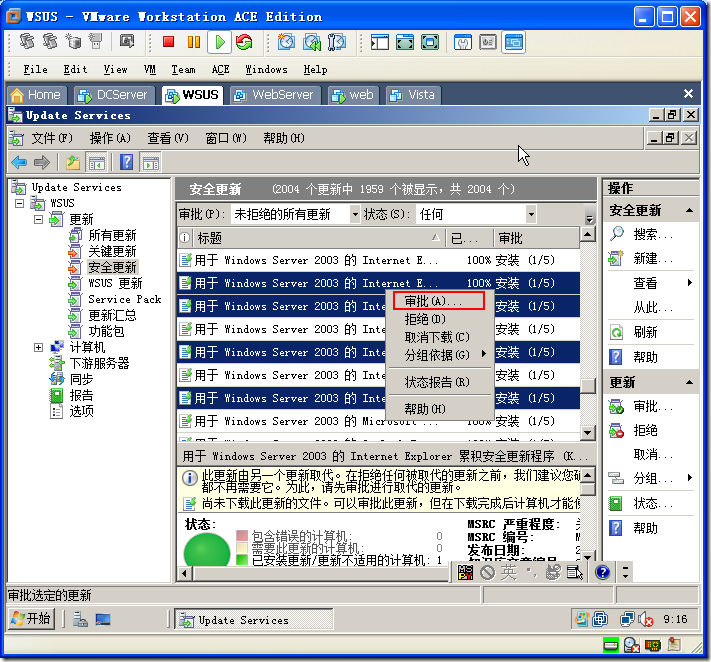Screen dimensions: 711x662
Task: Open the VMware Team menu
Action: 183,69
